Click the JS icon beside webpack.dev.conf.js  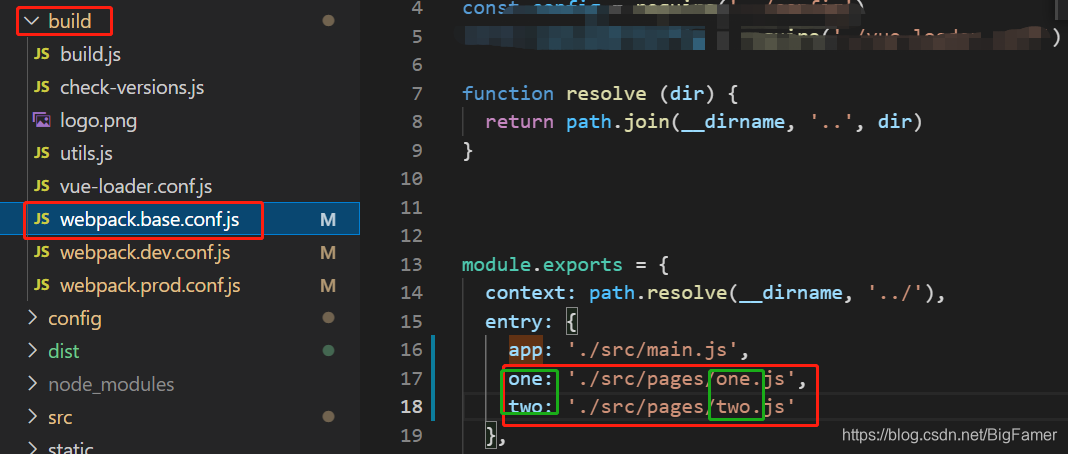(42, 253)
